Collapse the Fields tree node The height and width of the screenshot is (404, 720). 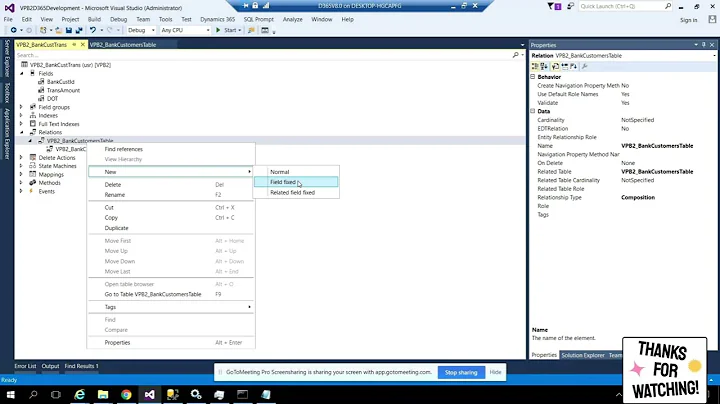22,73
